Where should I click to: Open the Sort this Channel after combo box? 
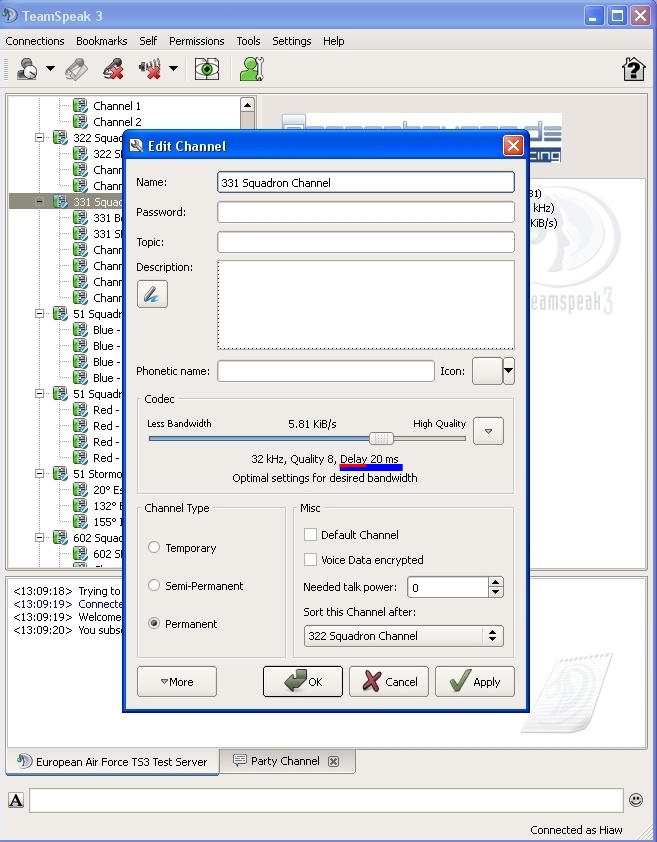point(403,636)
